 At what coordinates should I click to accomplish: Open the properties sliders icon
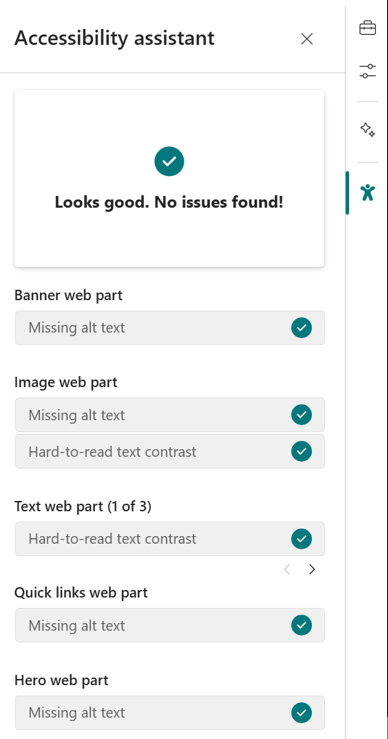click(x=367, y=71)
